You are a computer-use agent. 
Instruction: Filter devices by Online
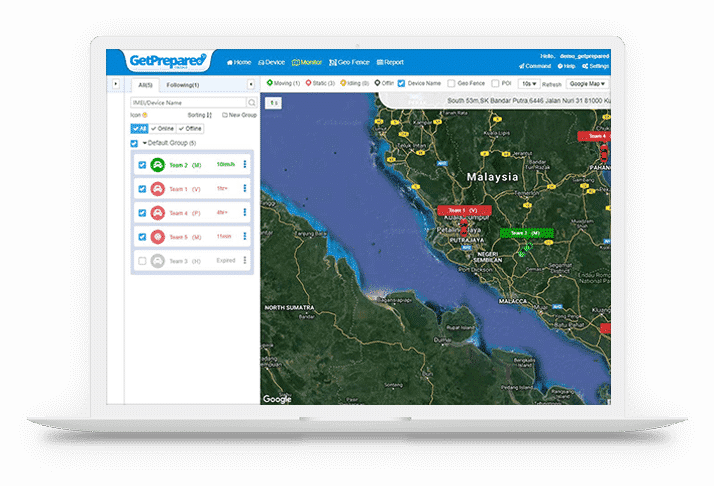point(163,128)
